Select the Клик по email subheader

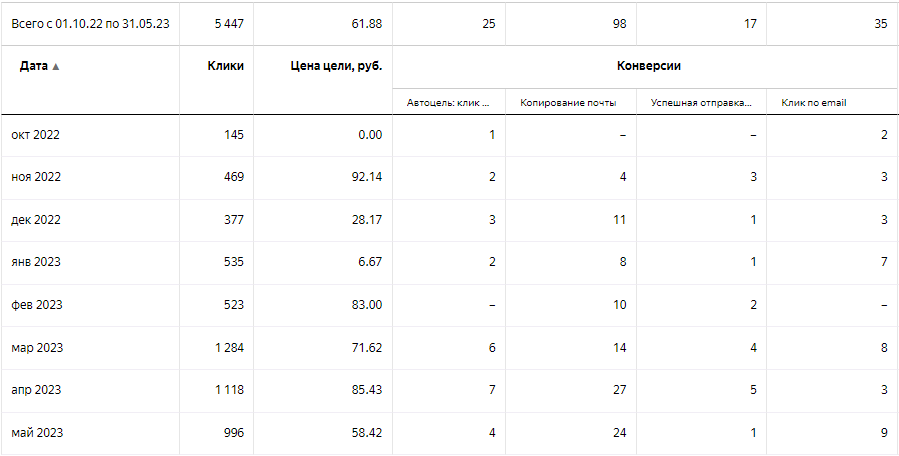pyautogui.click(x=814, y=102)
